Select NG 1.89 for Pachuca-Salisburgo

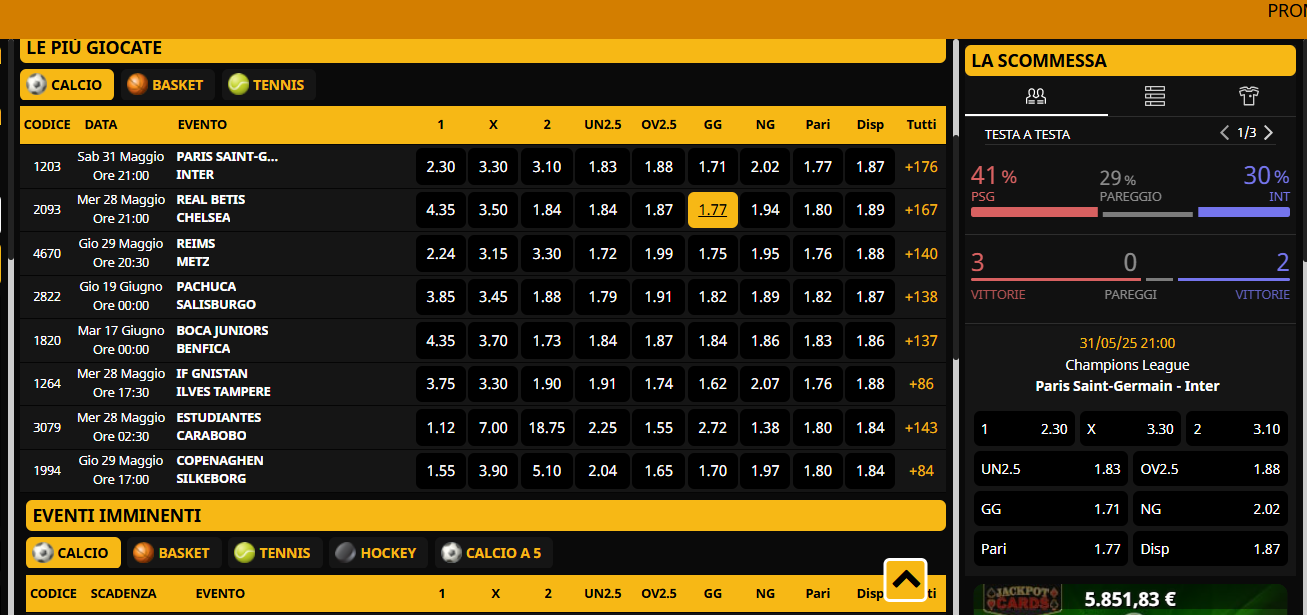tap(765, 297)
